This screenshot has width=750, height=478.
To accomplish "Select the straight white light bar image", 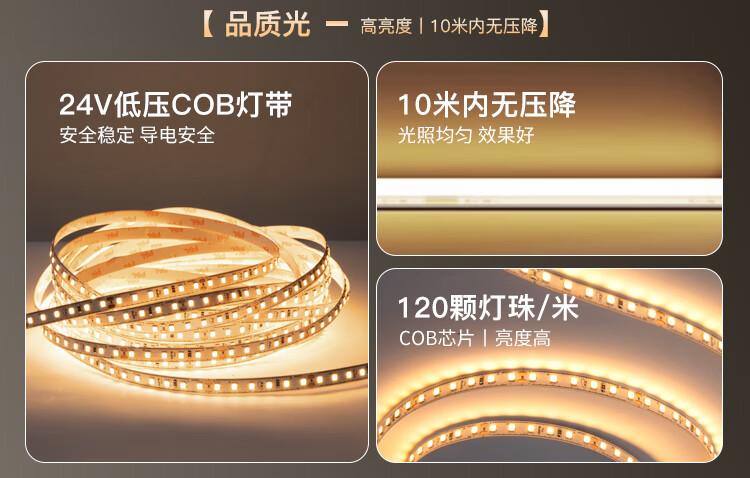I will pyautogui.click(x=549, y=193).
